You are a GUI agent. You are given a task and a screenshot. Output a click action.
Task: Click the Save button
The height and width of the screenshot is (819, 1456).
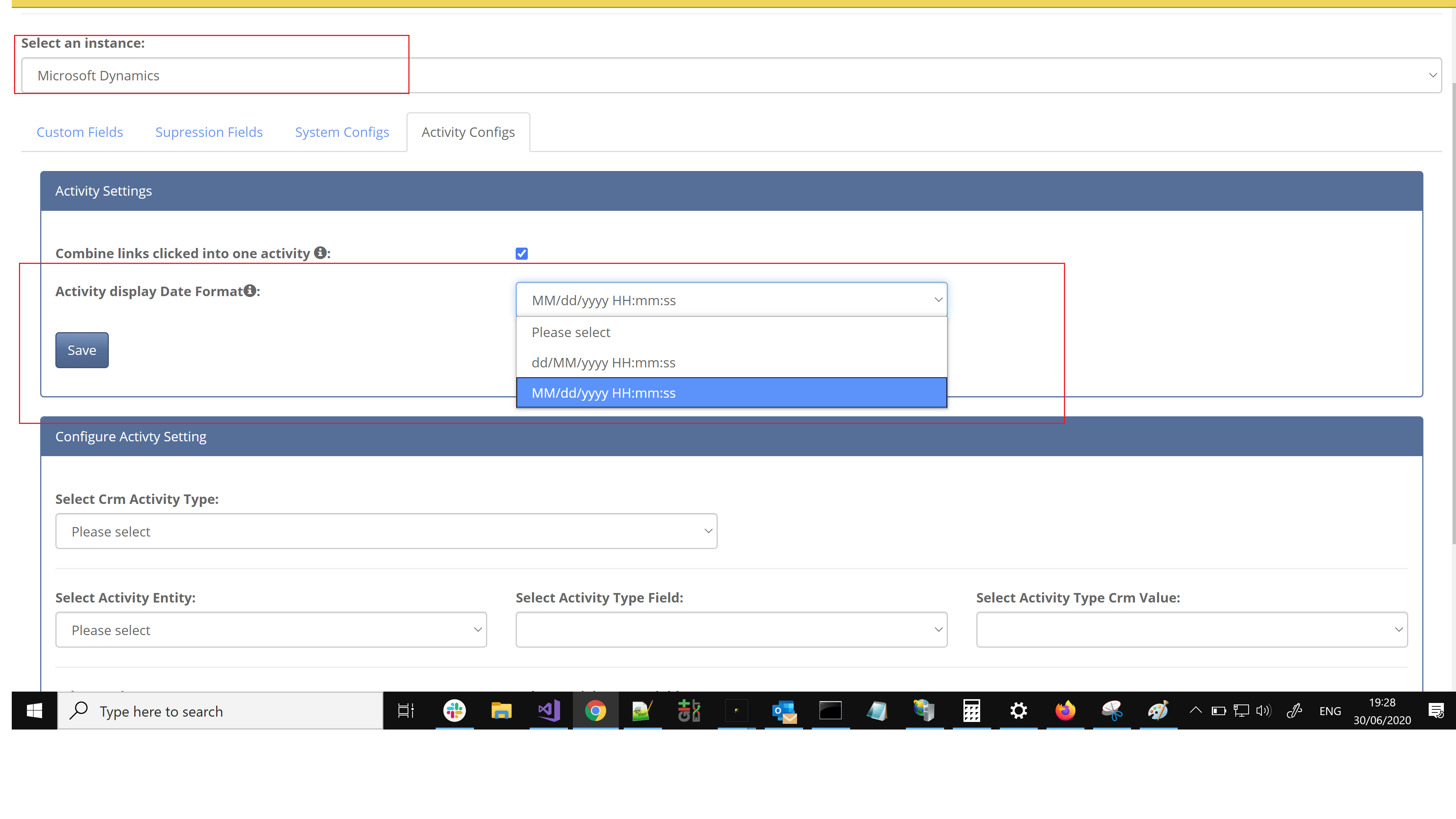point(82,350)
